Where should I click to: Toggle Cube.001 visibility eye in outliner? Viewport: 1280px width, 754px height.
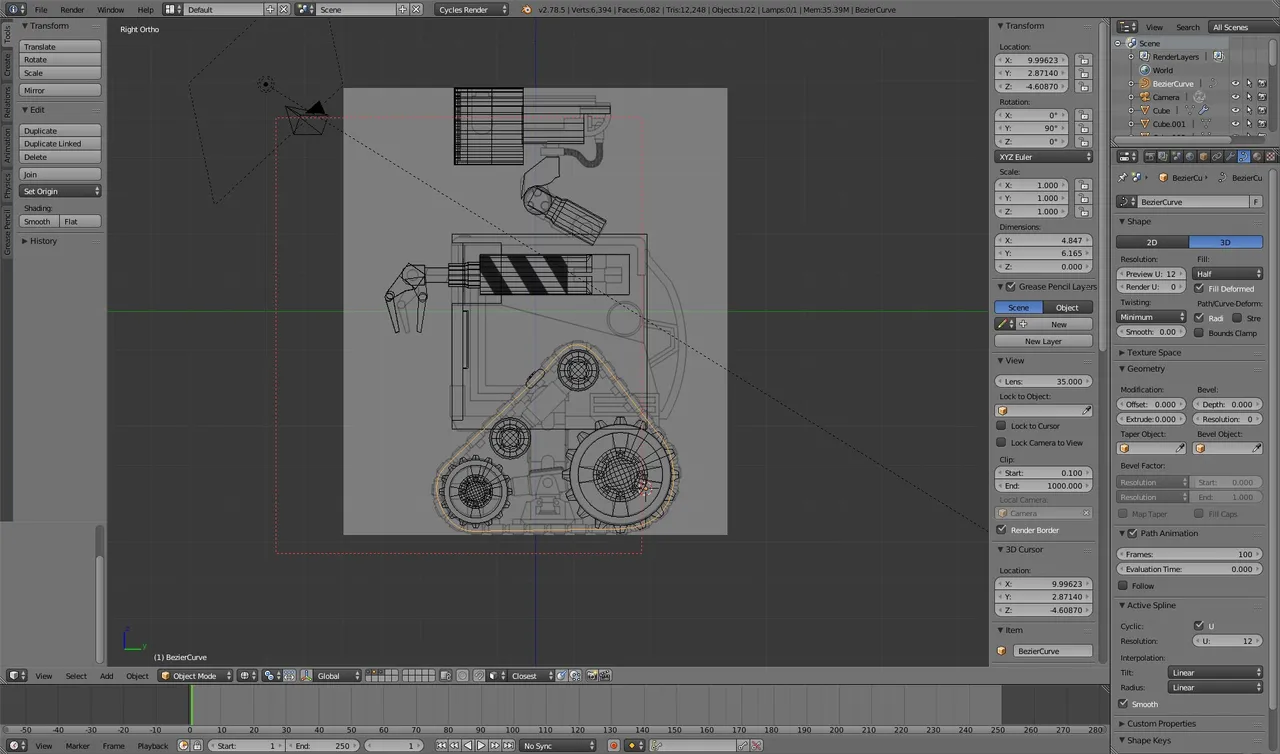tap(1235, 124)
